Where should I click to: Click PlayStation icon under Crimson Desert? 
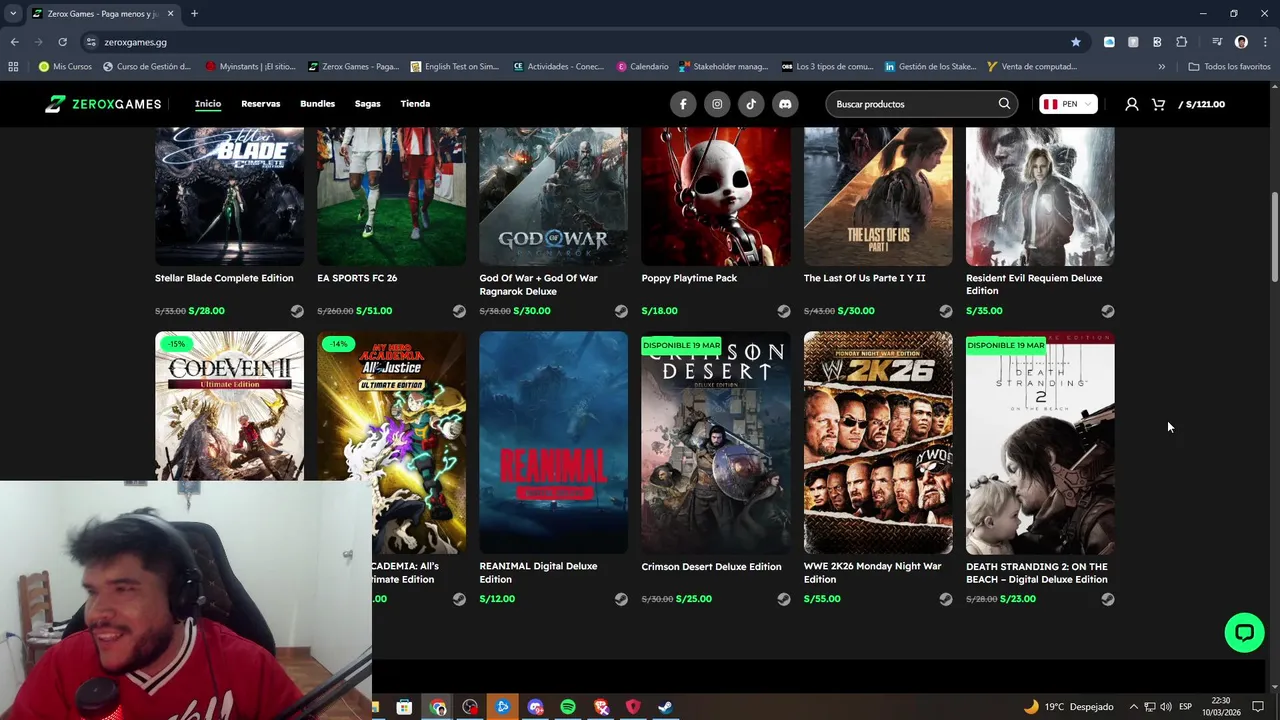click(784, 599)
